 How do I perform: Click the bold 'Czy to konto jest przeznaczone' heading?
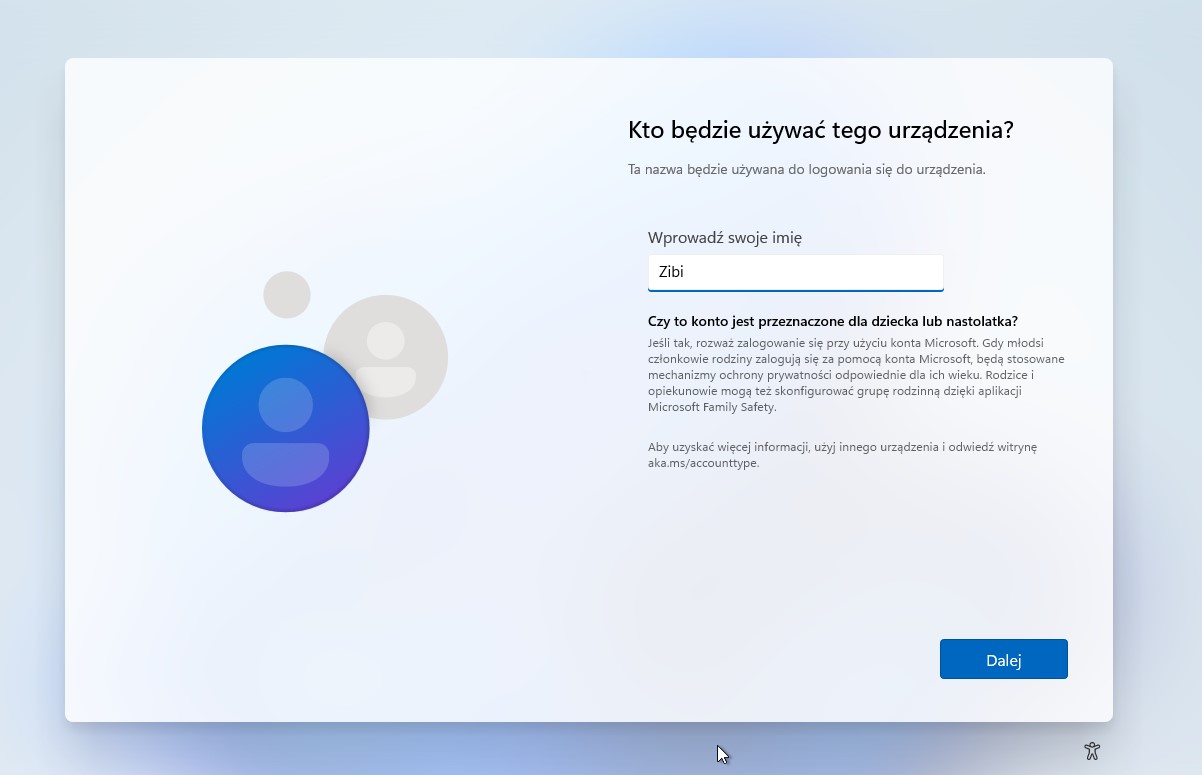tap(832, 320)
